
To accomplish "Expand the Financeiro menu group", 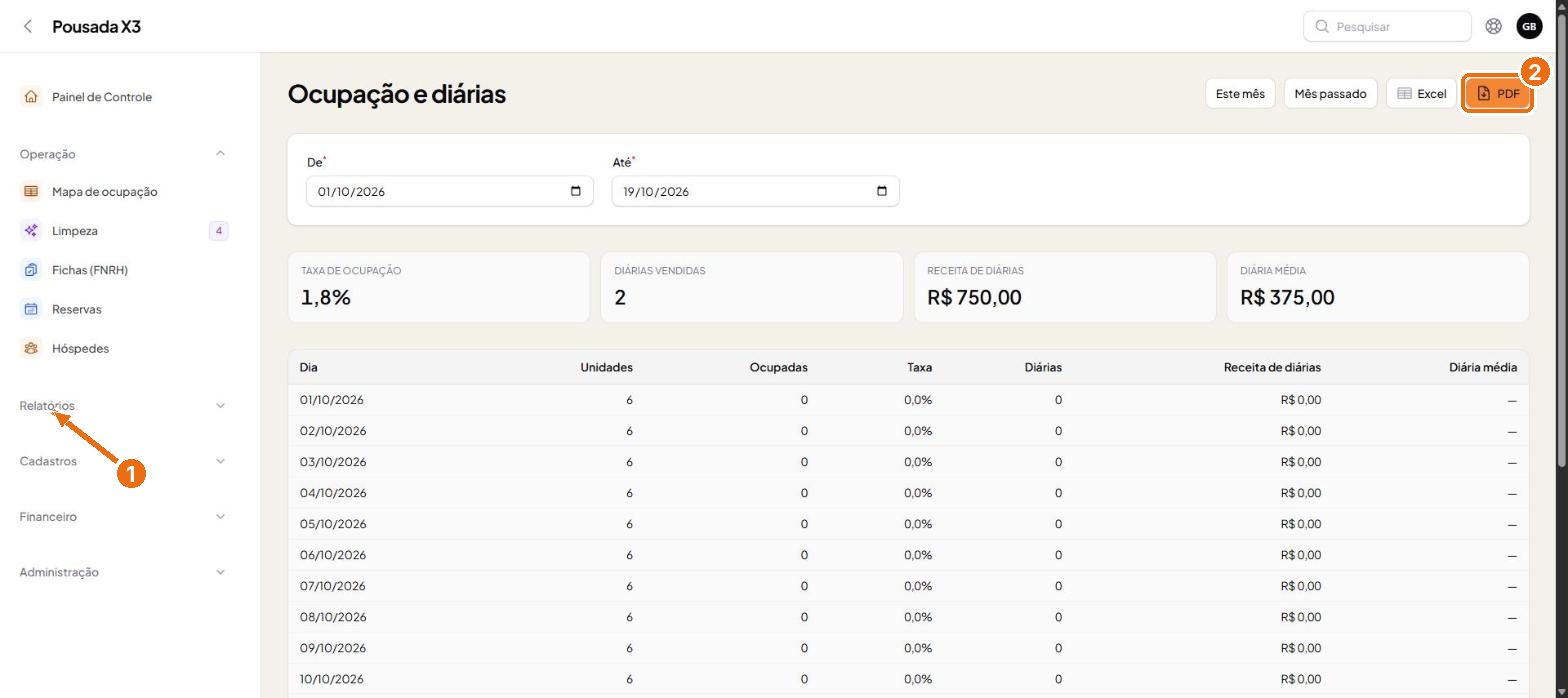I will pyautogui.click(x=123, y=517).
